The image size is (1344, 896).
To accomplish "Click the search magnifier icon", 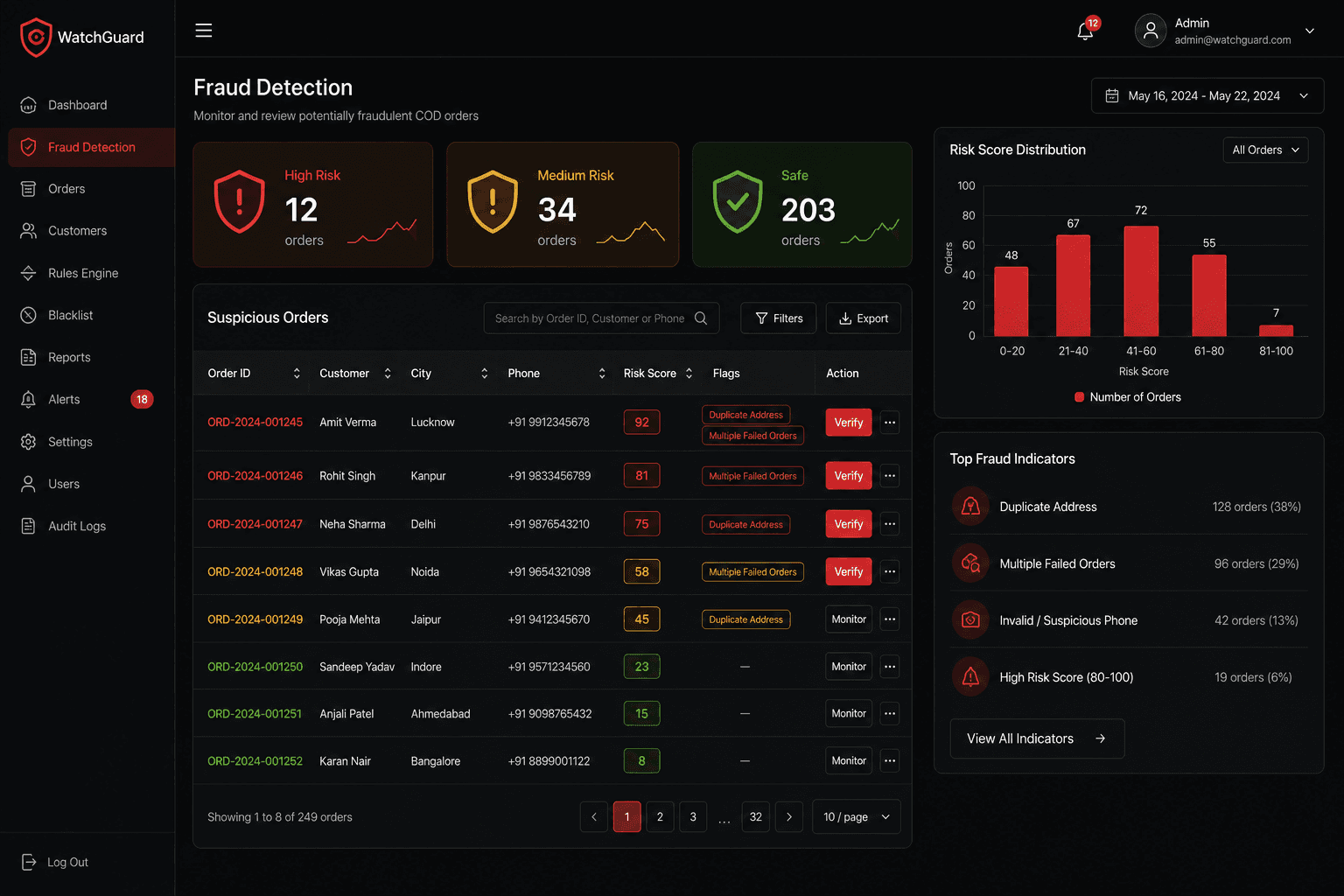I will pyautogui.click(x=701, y=318).
